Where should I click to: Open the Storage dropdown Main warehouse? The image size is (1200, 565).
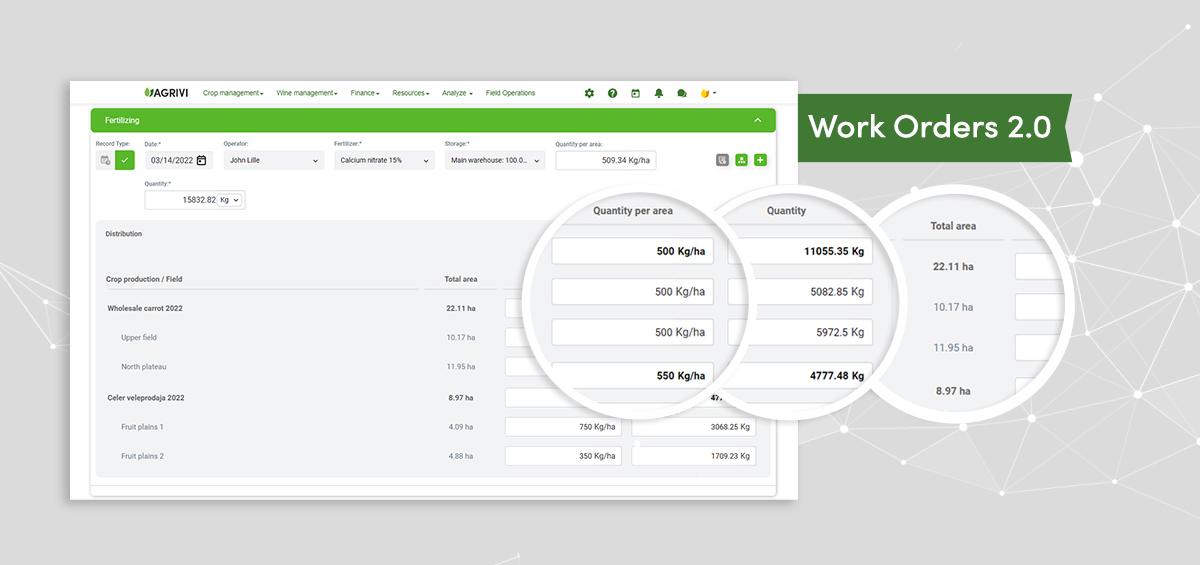(x=495, y=160)
